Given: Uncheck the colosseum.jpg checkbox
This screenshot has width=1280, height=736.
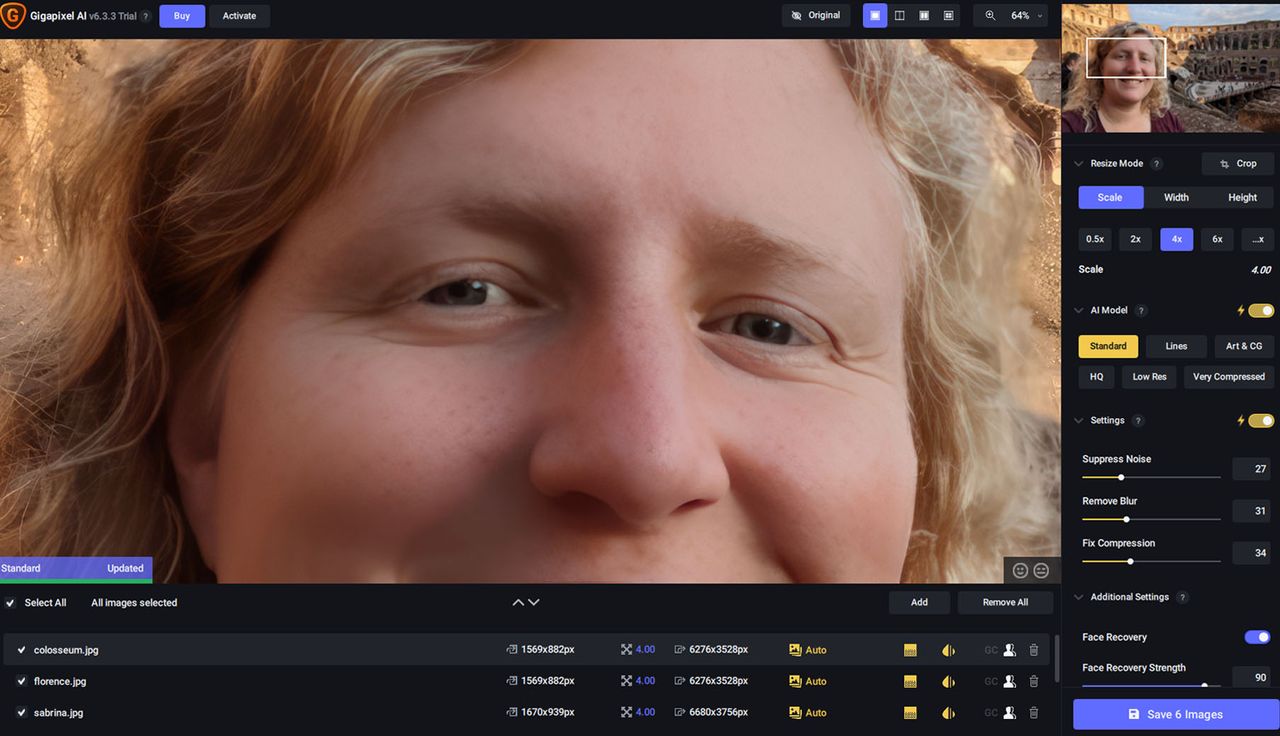Looking at the screenshot, I should coord(21,650).
